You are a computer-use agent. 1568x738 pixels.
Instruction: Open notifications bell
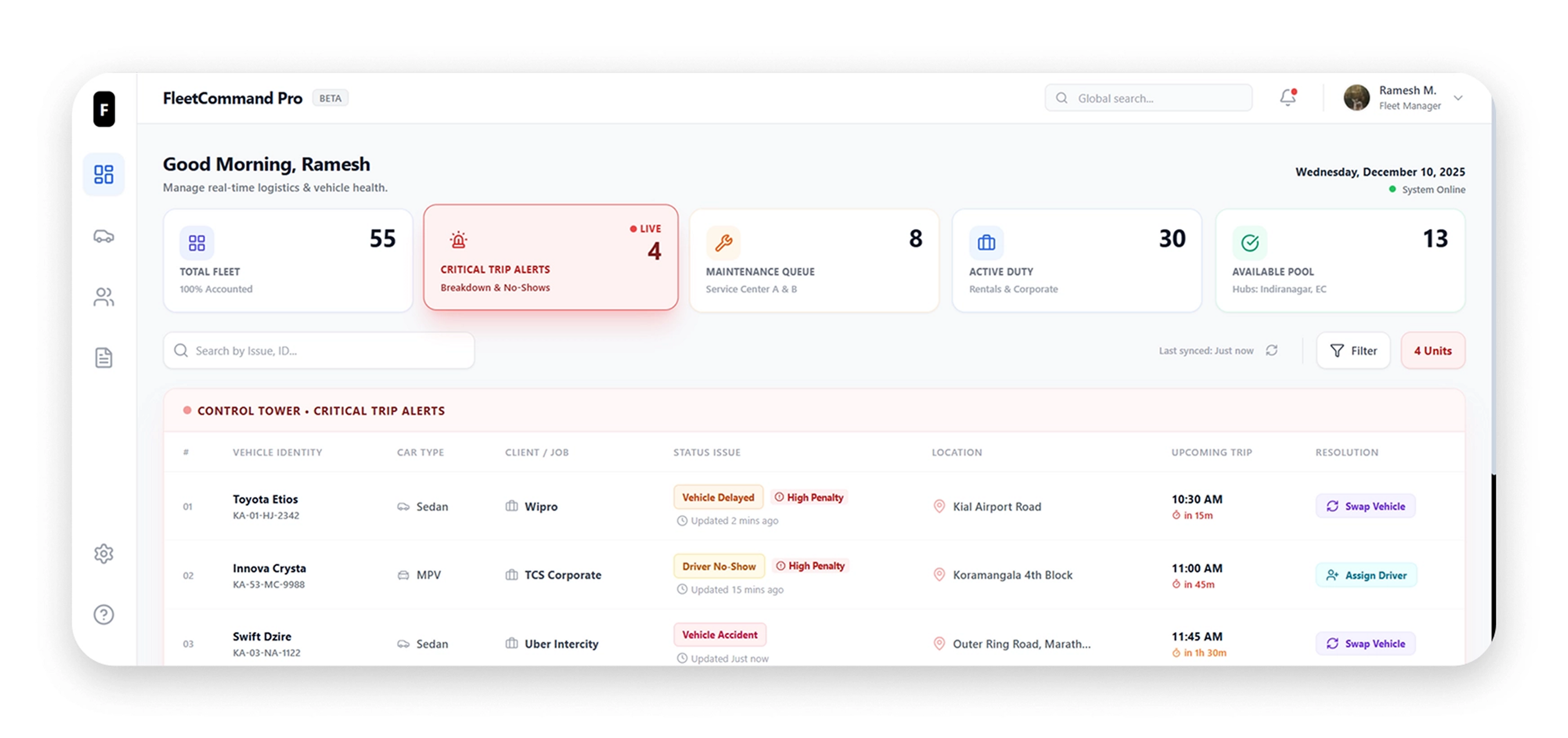(x=1287, y=98)
